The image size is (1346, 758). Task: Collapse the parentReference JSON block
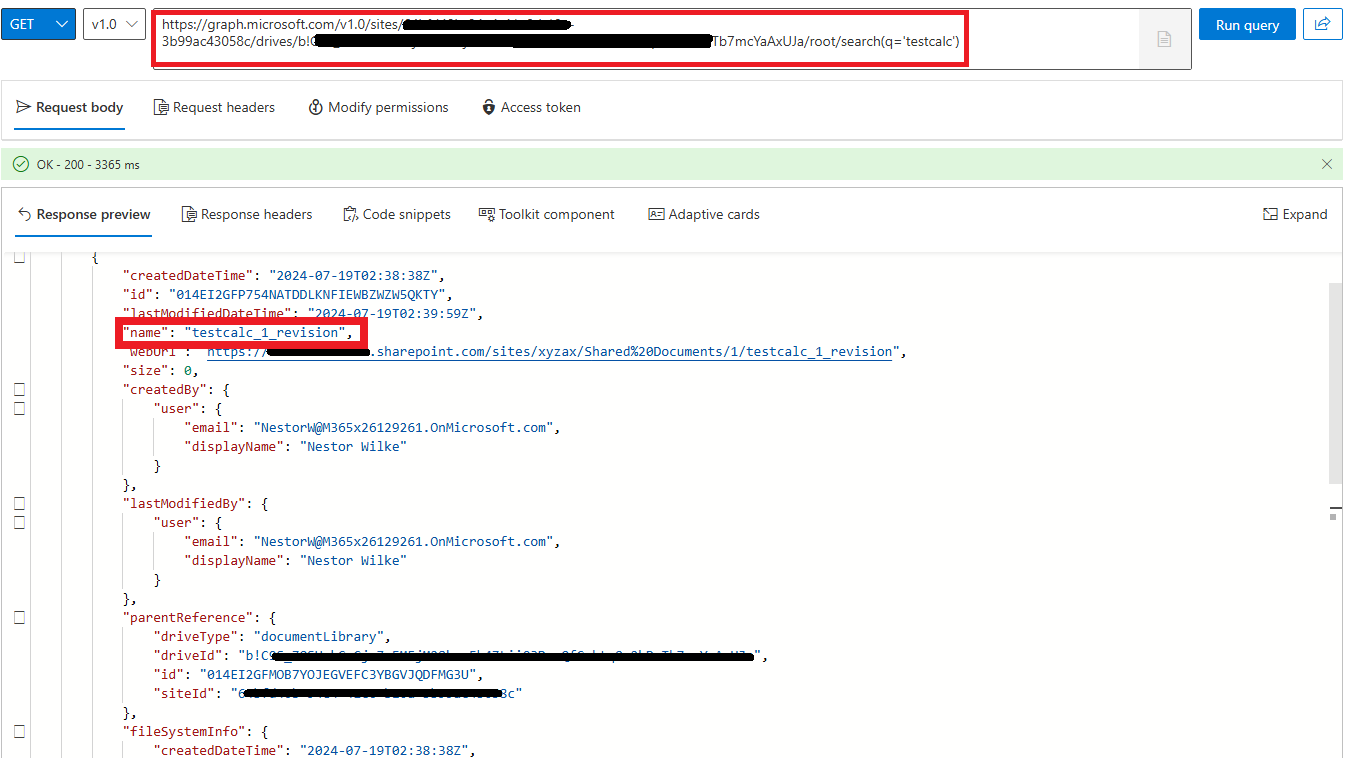point(19,617)
